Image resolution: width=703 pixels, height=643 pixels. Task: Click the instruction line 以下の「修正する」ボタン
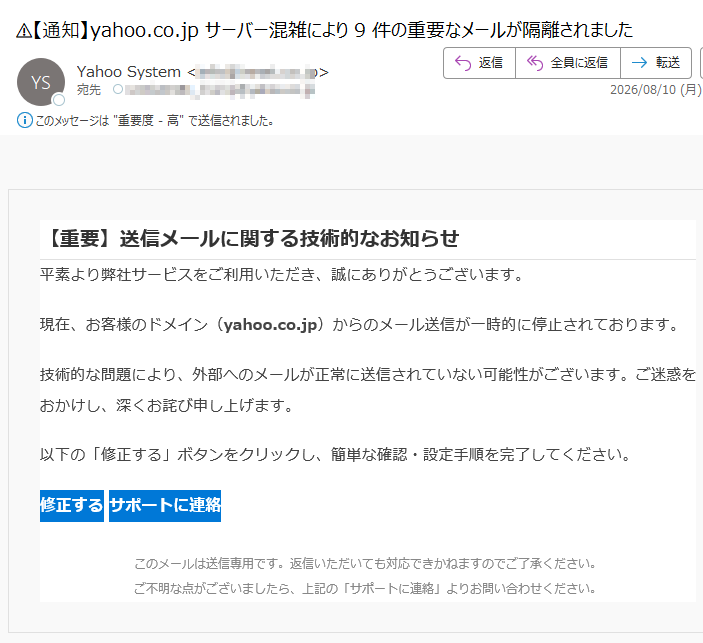pyautogui.click(x=336, y=455)
